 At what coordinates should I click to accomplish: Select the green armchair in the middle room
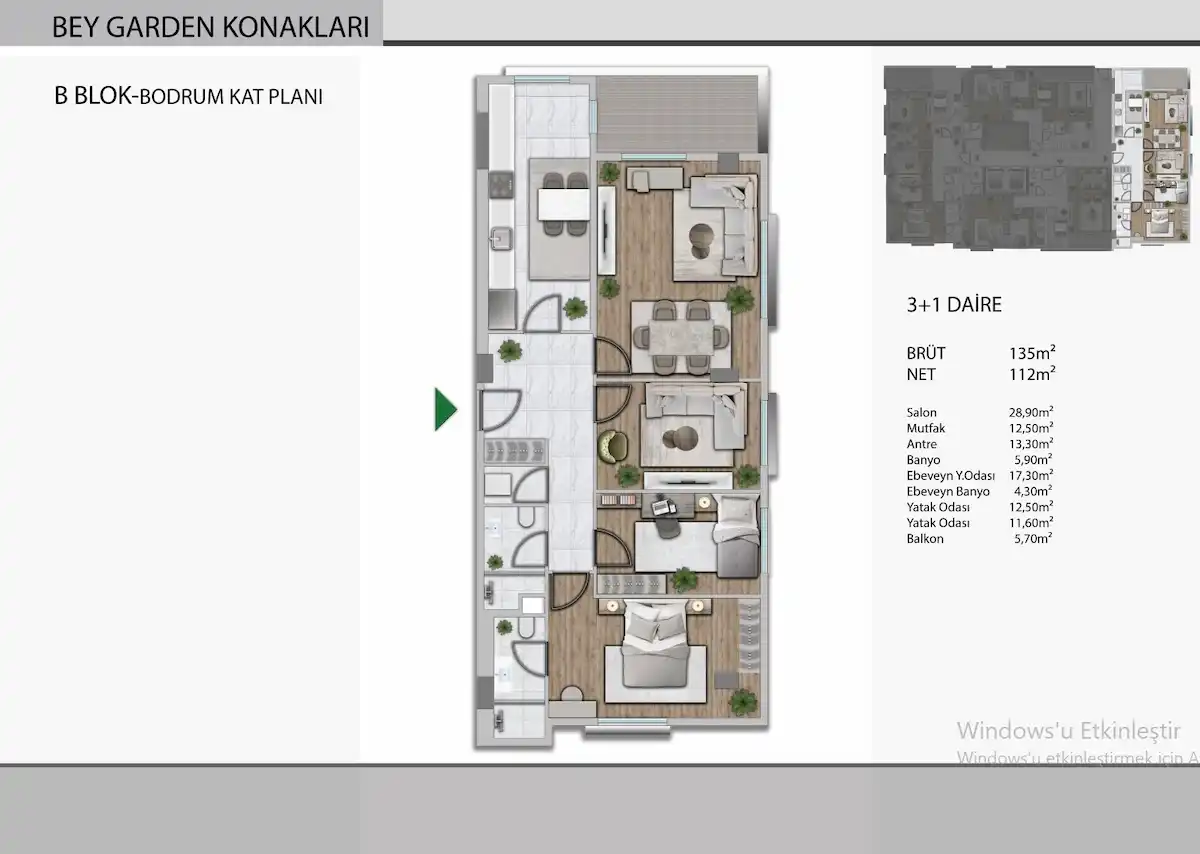point(610,442)
